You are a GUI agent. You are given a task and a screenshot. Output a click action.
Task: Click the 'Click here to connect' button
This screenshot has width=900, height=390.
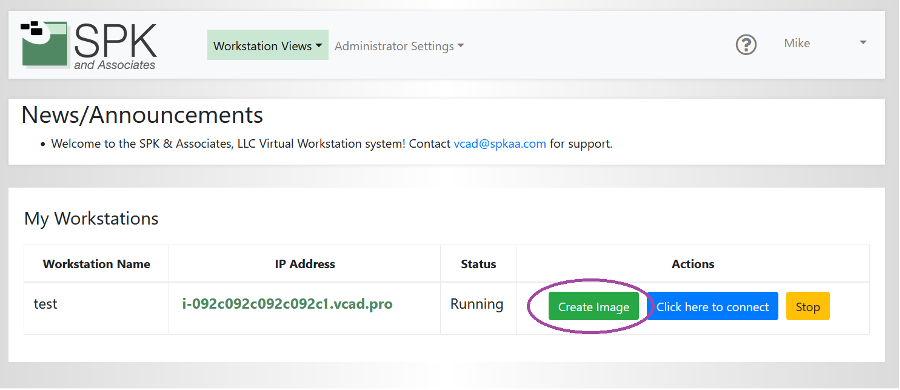tap(712, 307)
